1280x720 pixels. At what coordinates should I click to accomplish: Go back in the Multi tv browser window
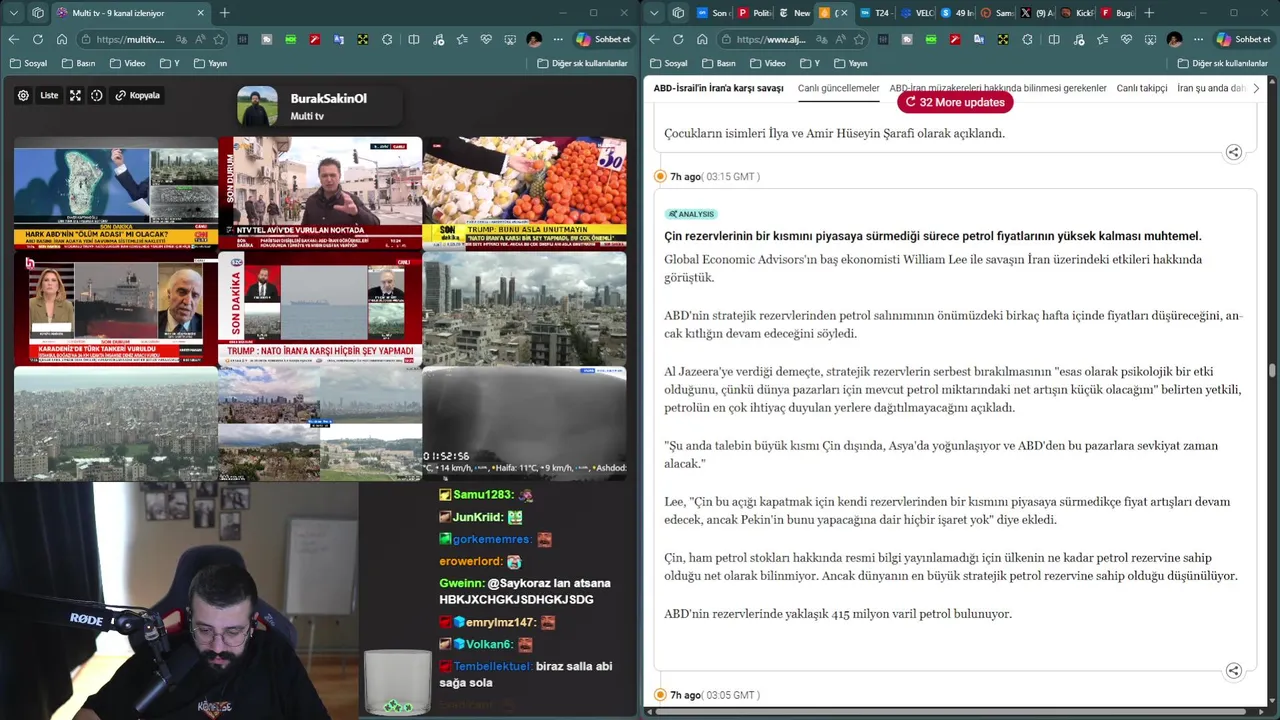click(14, 39)
